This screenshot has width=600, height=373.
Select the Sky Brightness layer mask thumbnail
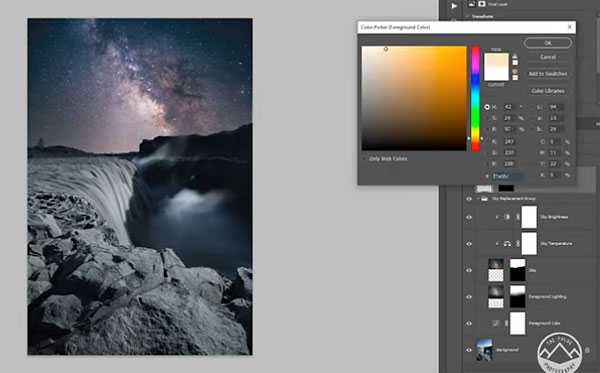point(529,217)
